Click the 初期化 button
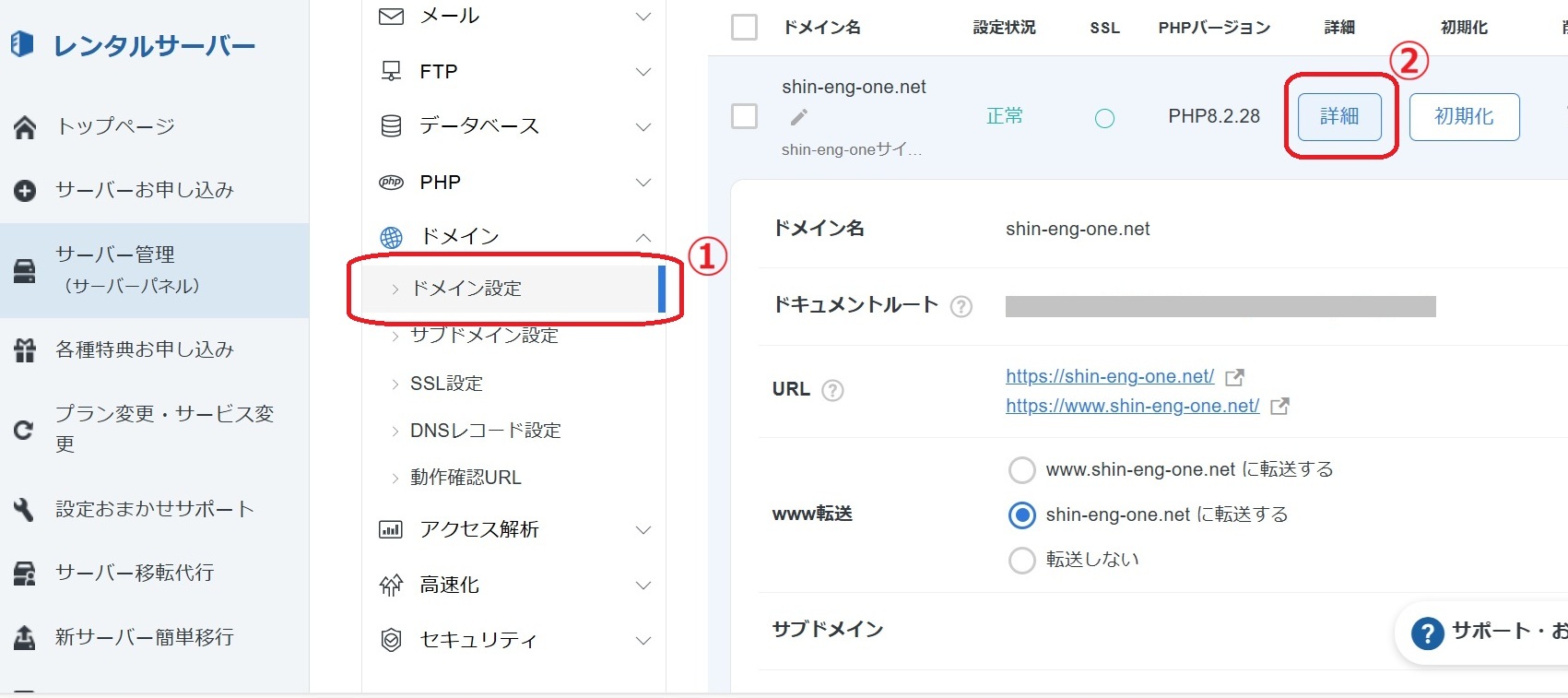The image size is (1568, 698). tap(1464, 116)
